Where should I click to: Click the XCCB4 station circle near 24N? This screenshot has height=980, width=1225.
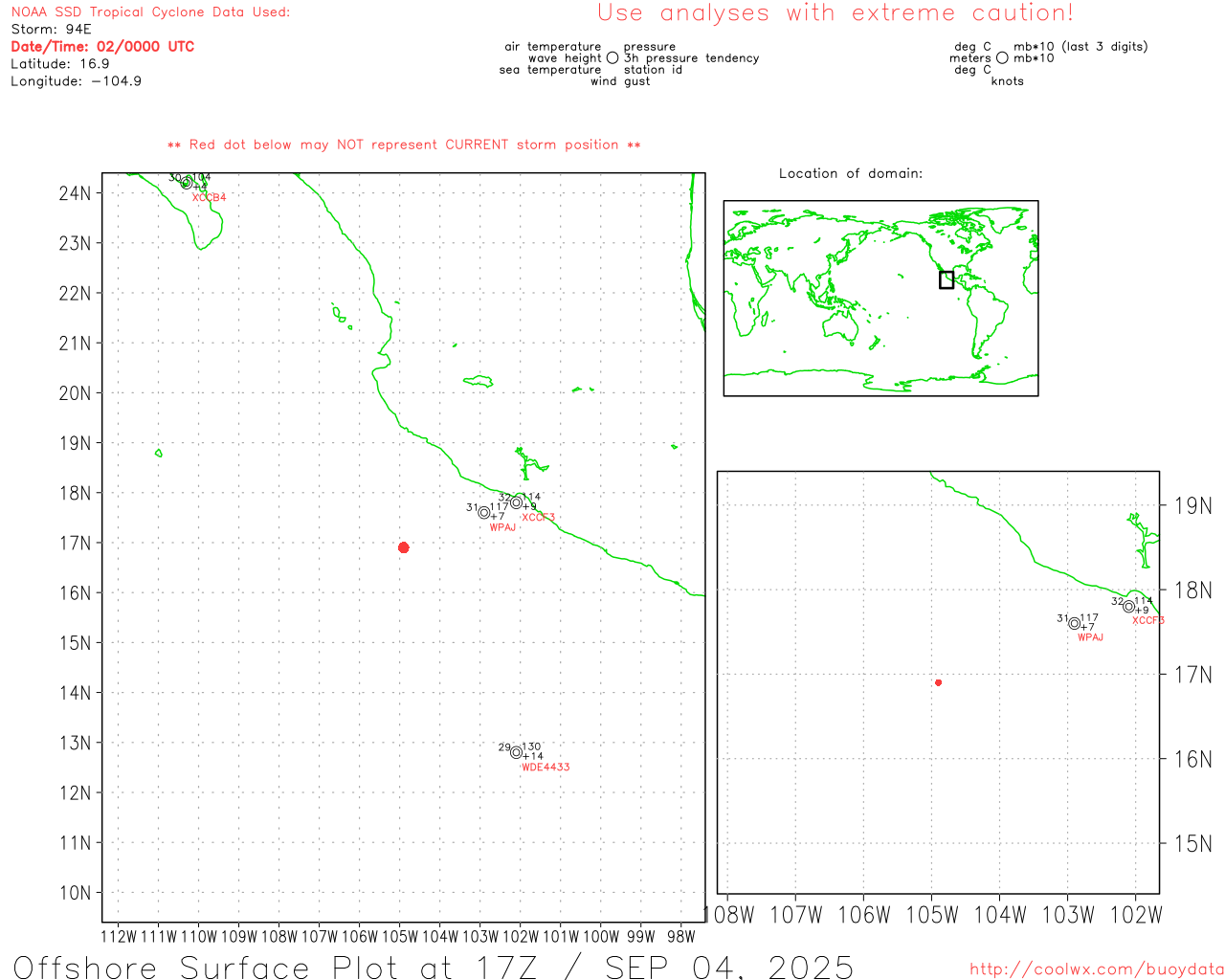pos(187,183)
